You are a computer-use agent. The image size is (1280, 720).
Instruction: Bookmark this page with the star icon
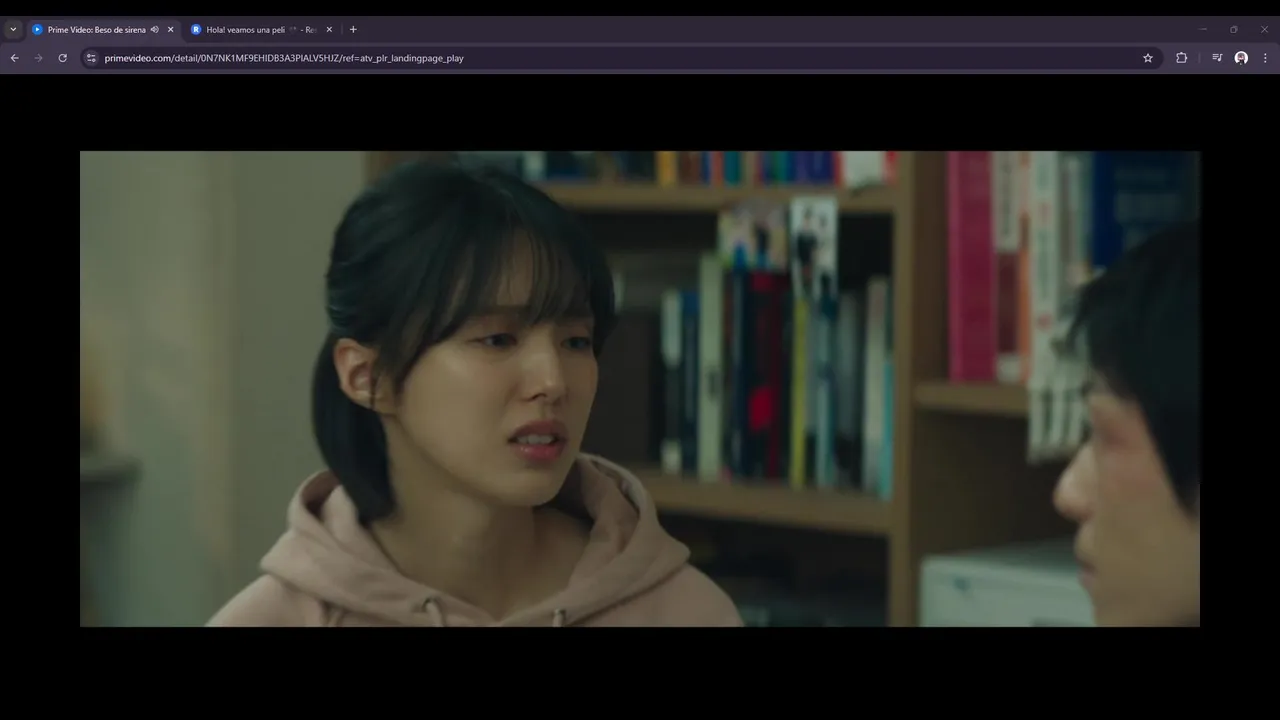coord(1148,58)
